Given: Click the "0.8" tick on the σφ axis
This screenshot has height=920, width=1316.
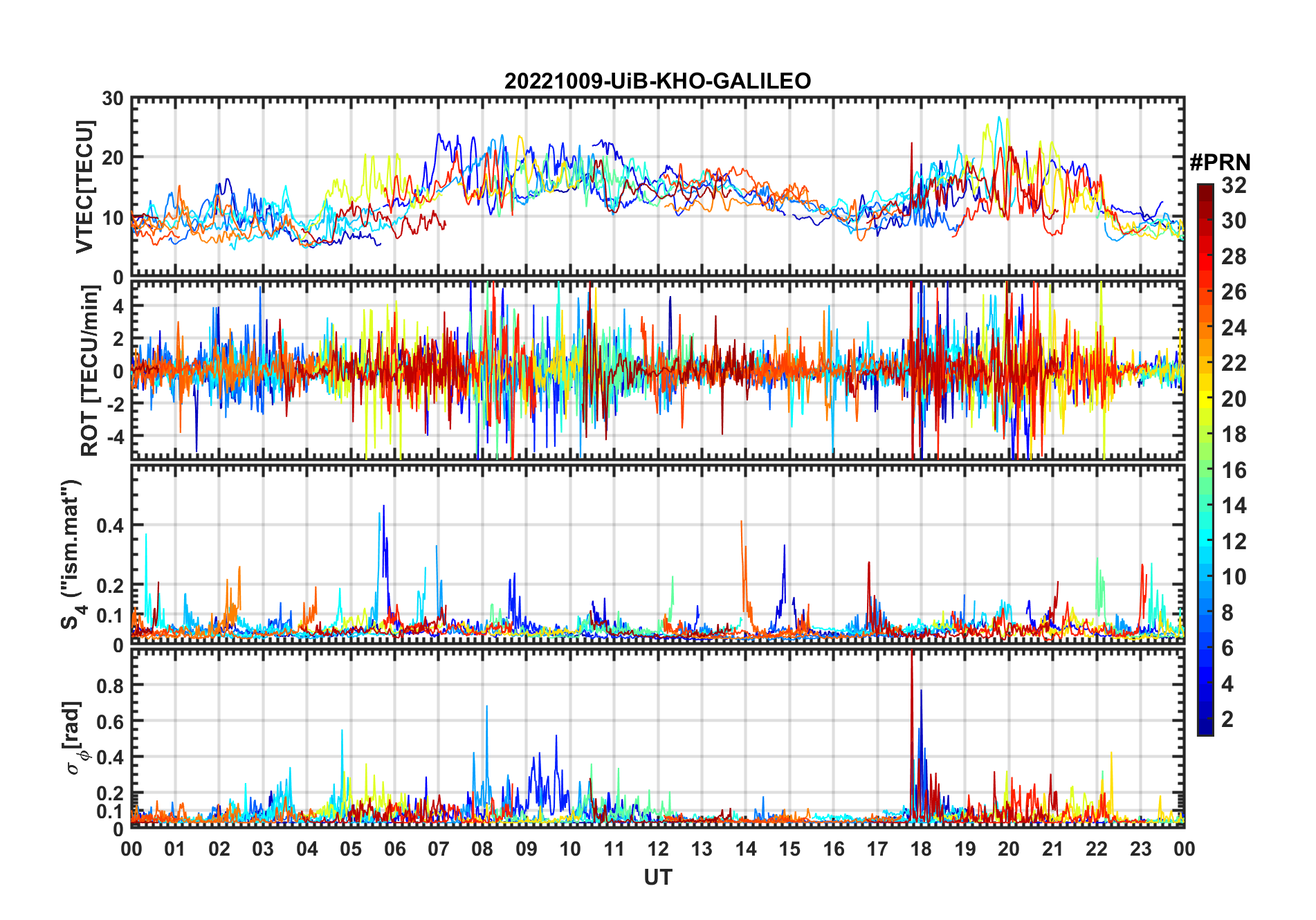Looking at the screenshot, I should click(111, 686).
